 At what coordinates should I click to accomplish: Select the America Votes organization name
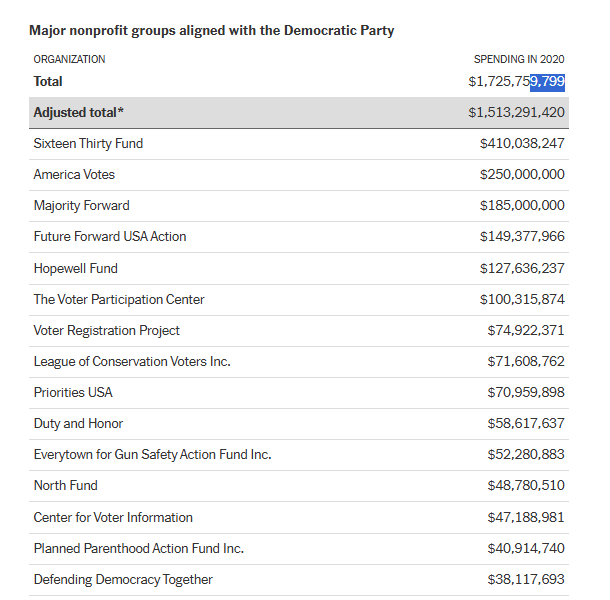pyautogui.click(x=74, y=175)
